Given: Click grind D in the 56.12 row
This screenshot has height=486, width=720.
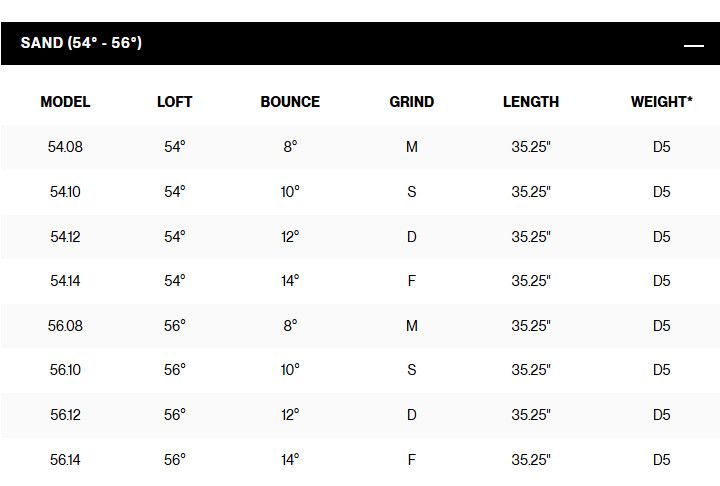Looking at the screenshot, I should click(411, 415).
